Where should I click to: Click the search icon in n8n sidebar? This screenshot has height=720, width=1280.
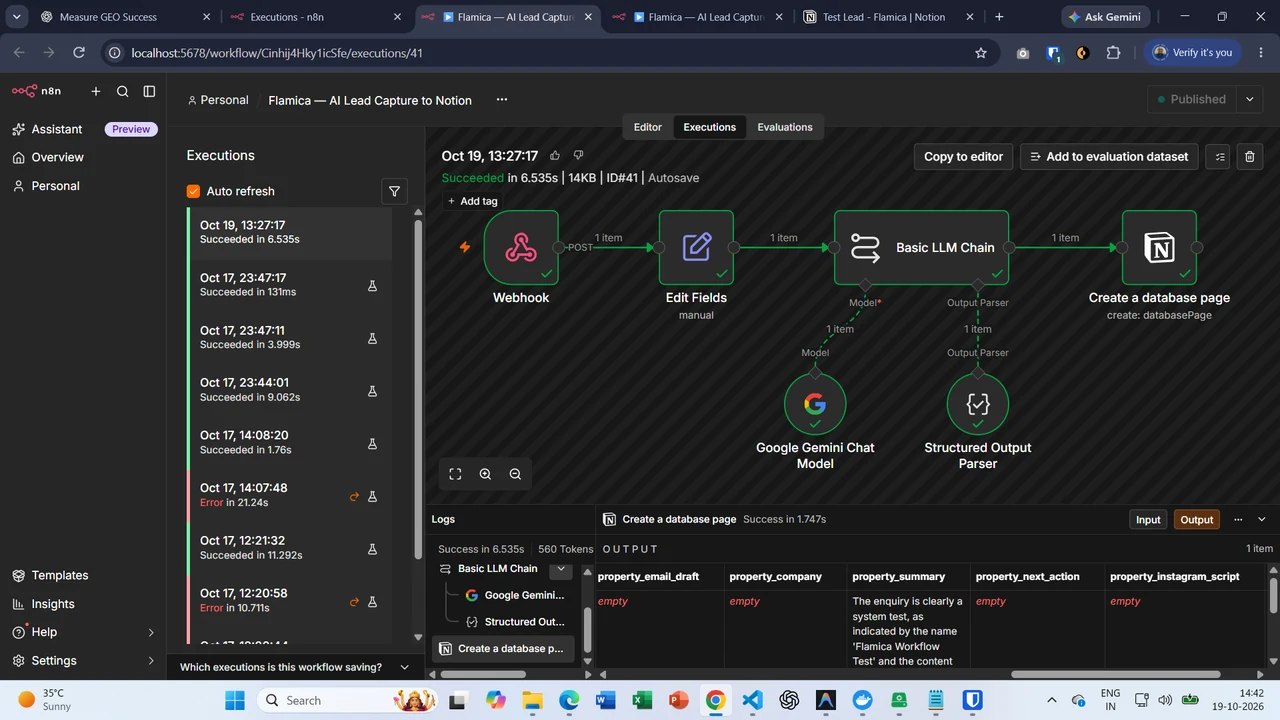pos(123,91)
